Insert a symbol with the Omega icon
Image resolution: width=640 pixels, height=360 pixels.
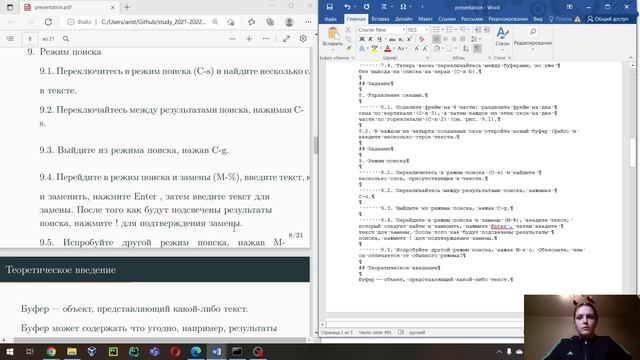click(403, 7)
